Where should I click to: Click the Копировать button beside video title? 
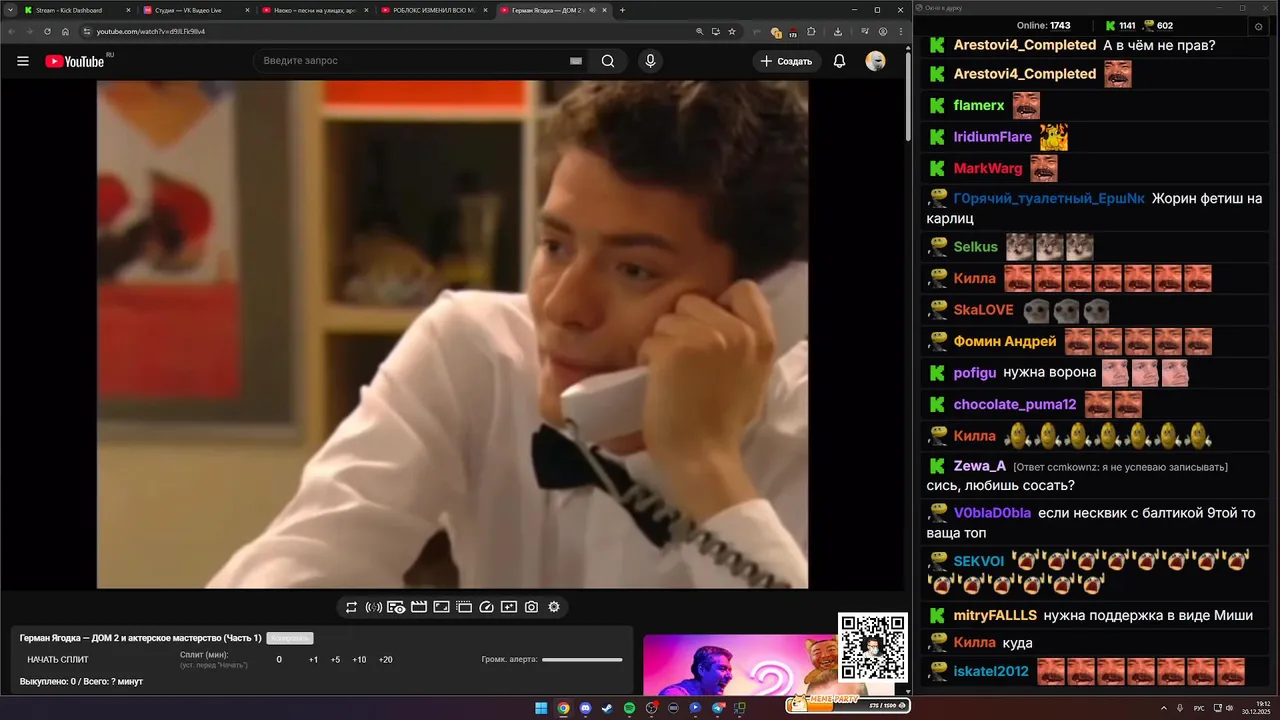[x=290, y=638]
